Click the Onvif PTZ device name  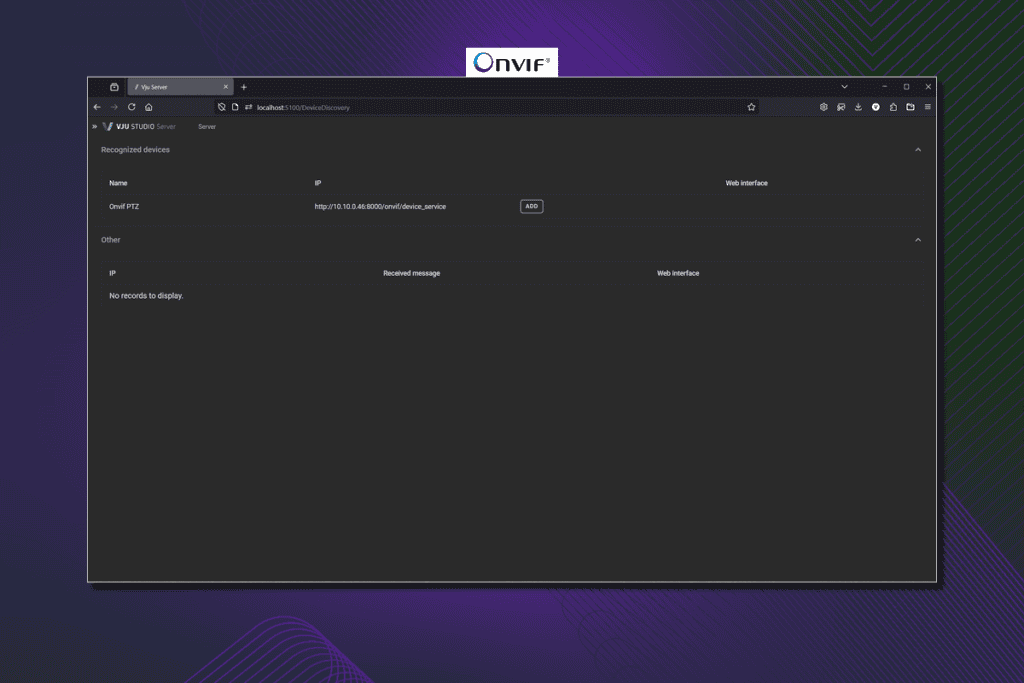point(124,206)
